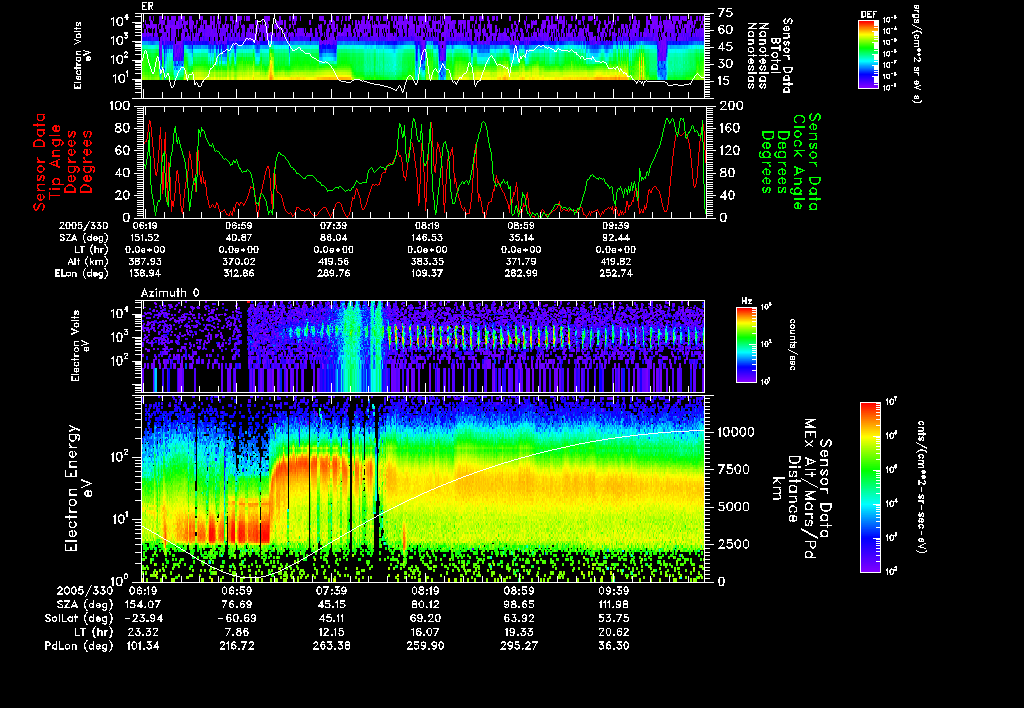
Task: Click the SolLat value -23.94
Action: click(x=143, y=619)
